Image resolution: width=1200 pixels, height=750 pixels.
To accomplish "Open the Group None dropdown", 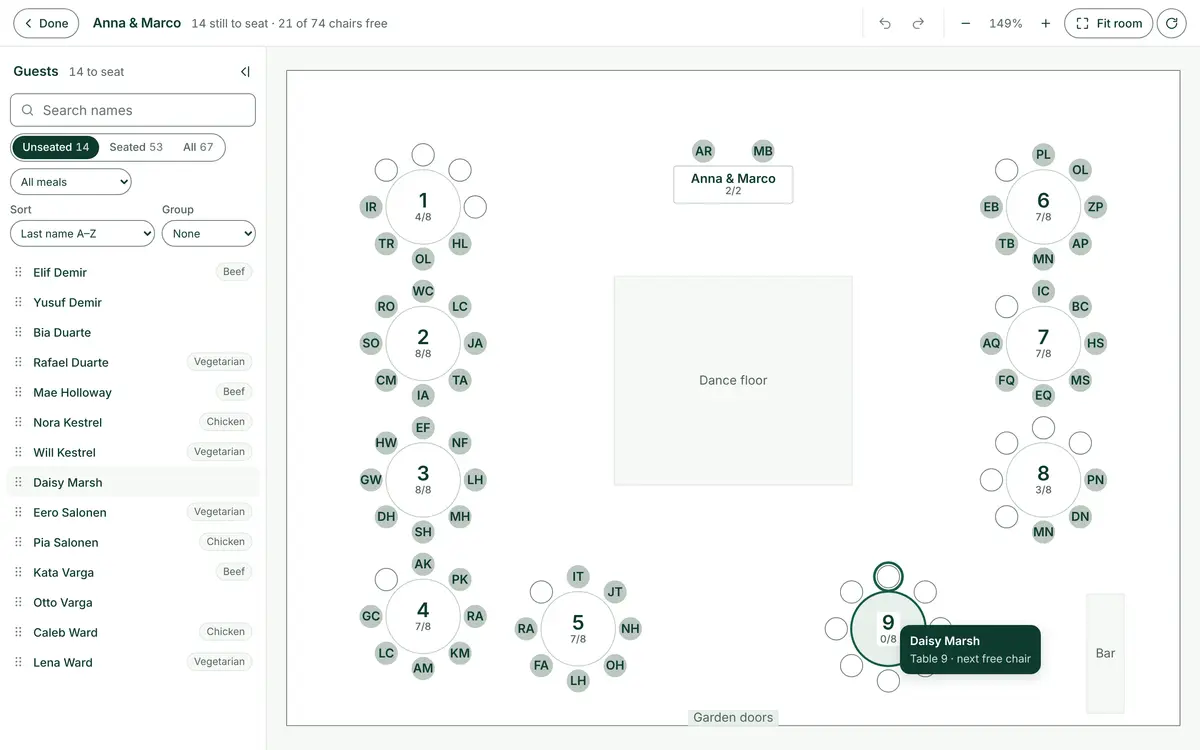I will click(209, 233).
